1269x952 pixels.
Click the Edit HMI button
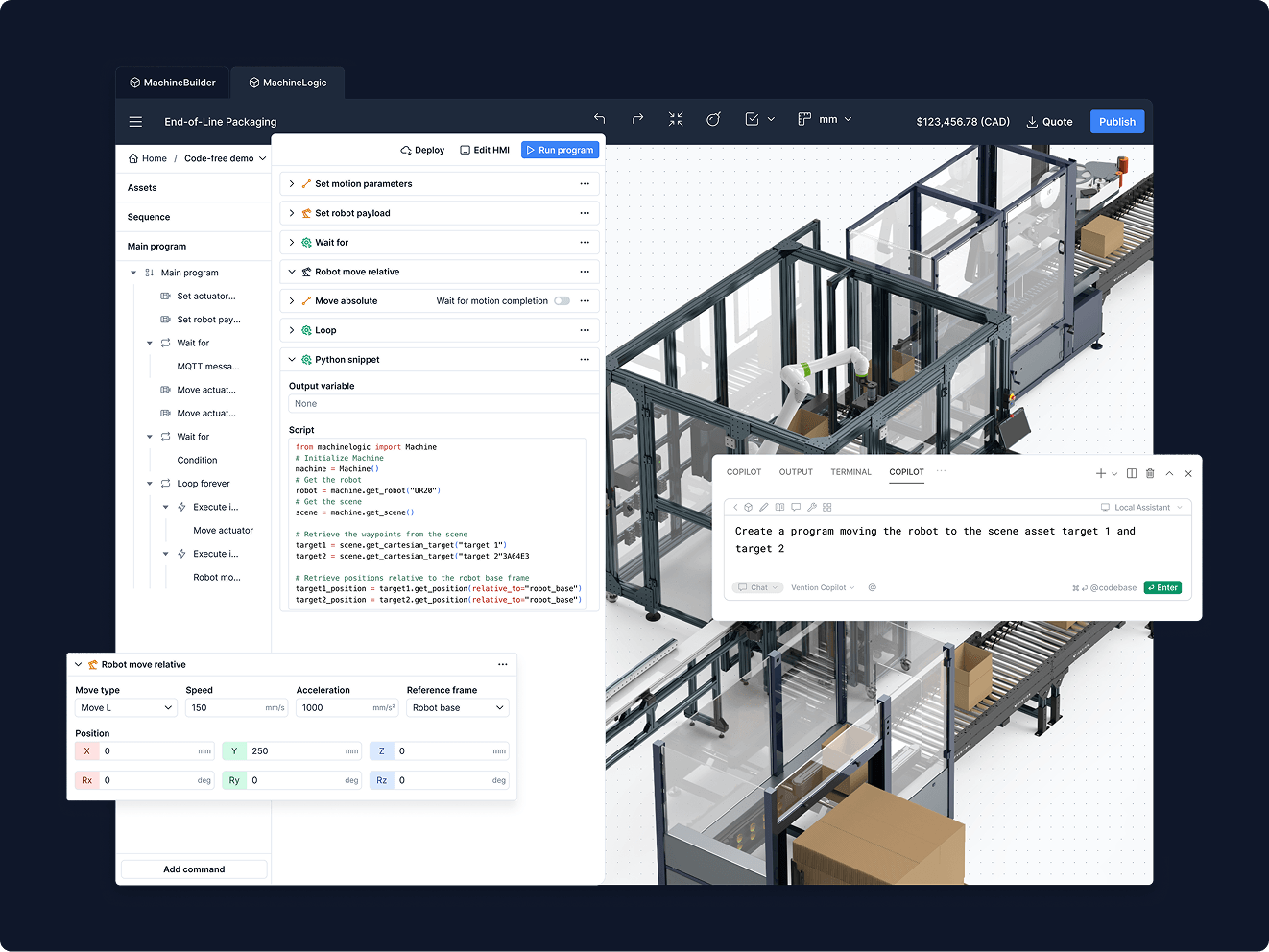485,150
